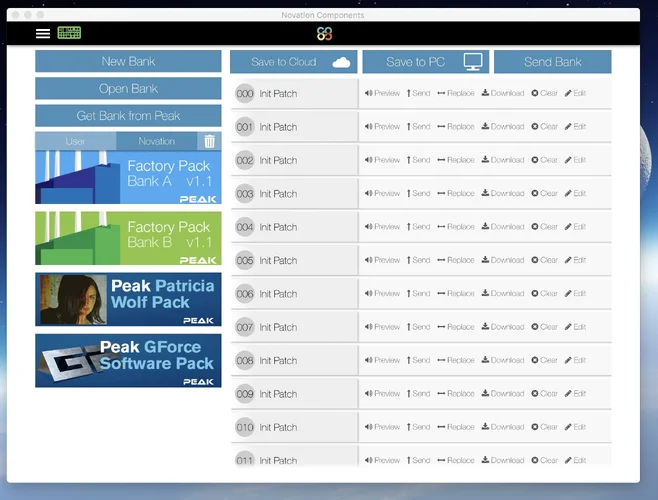Select Factory Pack Bank A v1.1
Image resolution: width=658 pixels, height=500 pixels.
[x=128, y=177]
